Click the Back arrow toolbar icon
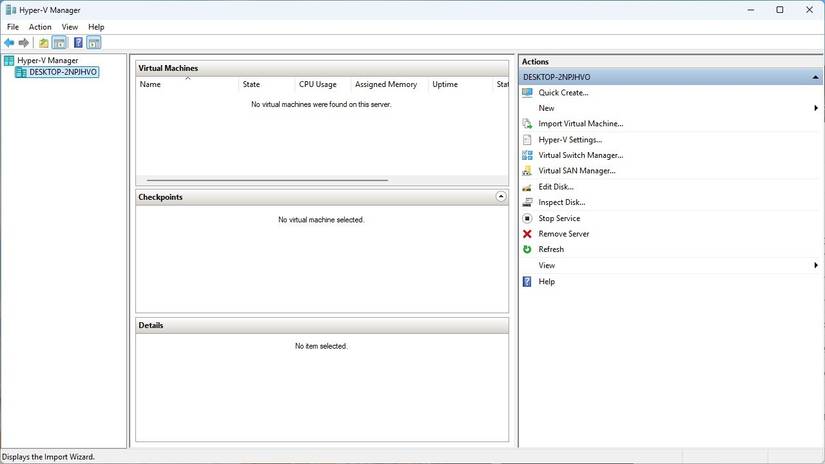This screenshot has height=464, width=825. pos(9,43)
